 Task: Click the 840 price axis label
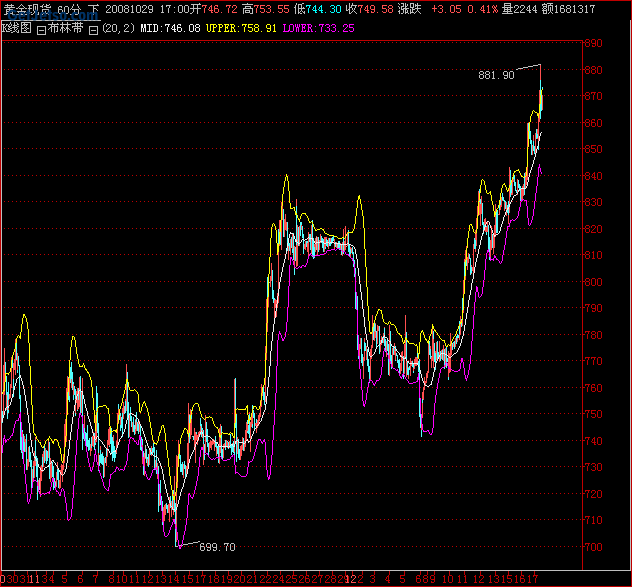coord(594,176)
